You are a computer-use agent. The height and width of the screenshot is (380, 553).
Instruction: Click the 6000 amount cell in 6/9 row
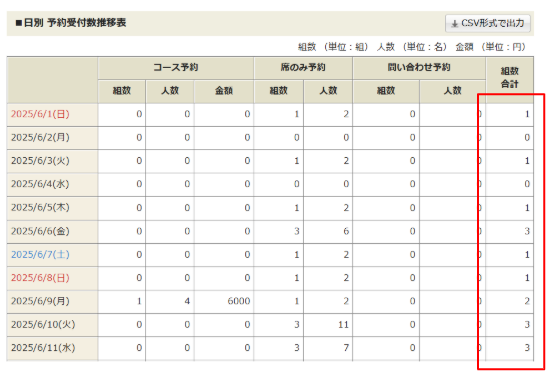239,301
